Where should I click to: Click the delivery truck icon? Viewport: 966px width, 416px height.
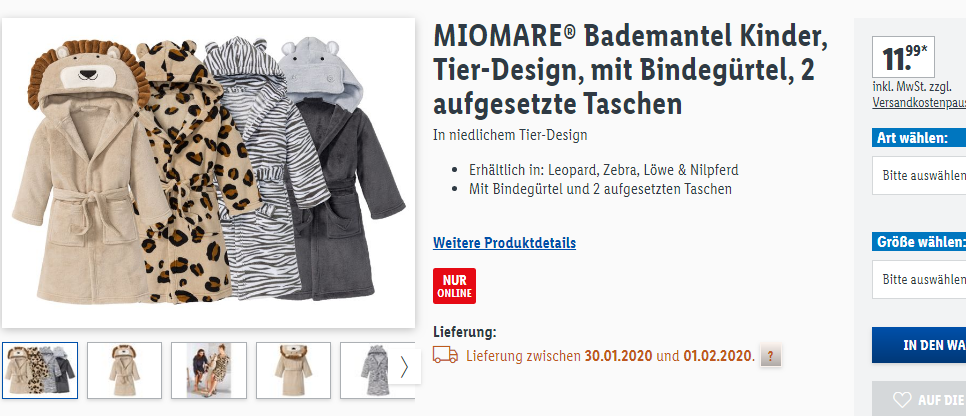(445, 355)
